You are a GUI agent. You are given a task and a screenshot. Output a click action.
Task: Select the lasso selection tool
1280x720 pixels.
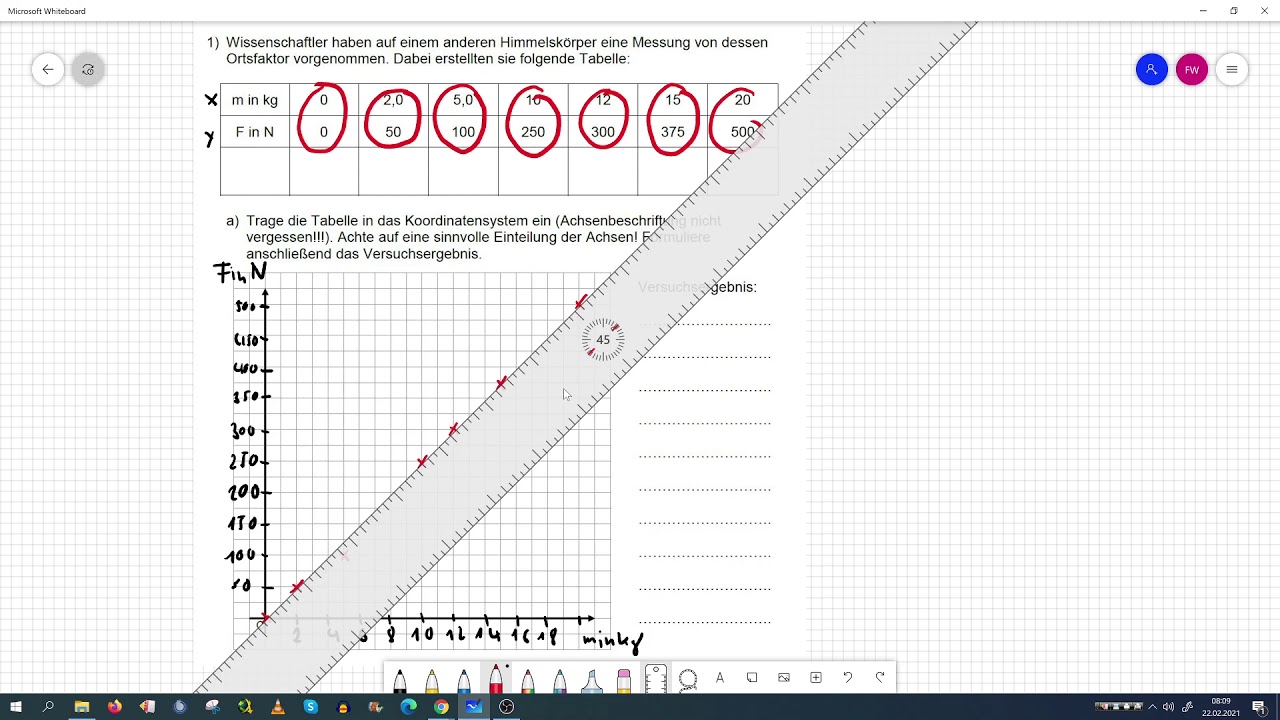point(688,679)
